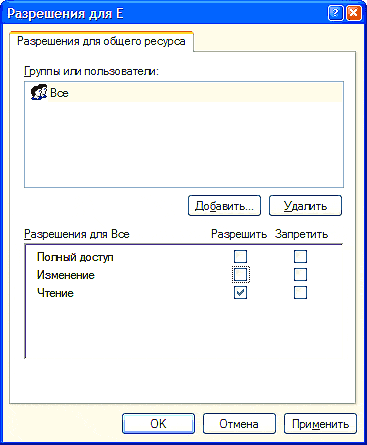Tick Разрешить checkbox for Изменение
This screenshot has height=445, width=367.
(240, 275)
